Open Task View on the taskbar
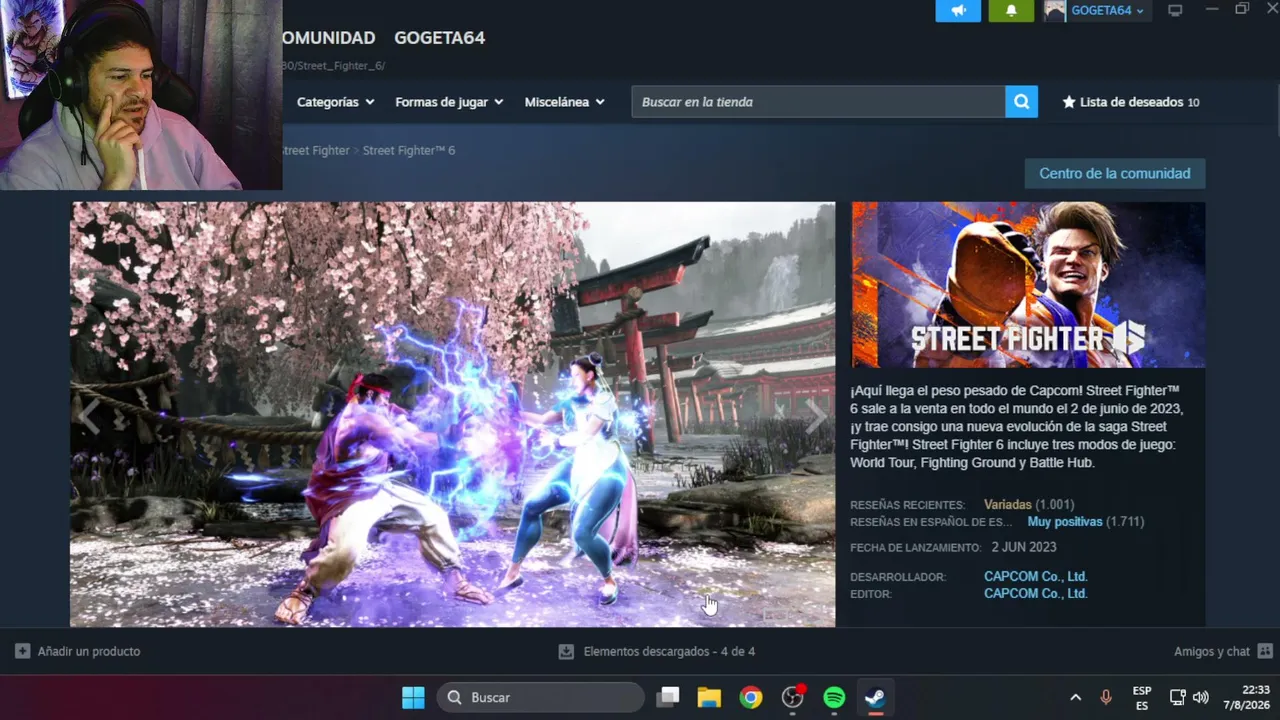The image size is (1280, 720). click(x=668, y=697)
